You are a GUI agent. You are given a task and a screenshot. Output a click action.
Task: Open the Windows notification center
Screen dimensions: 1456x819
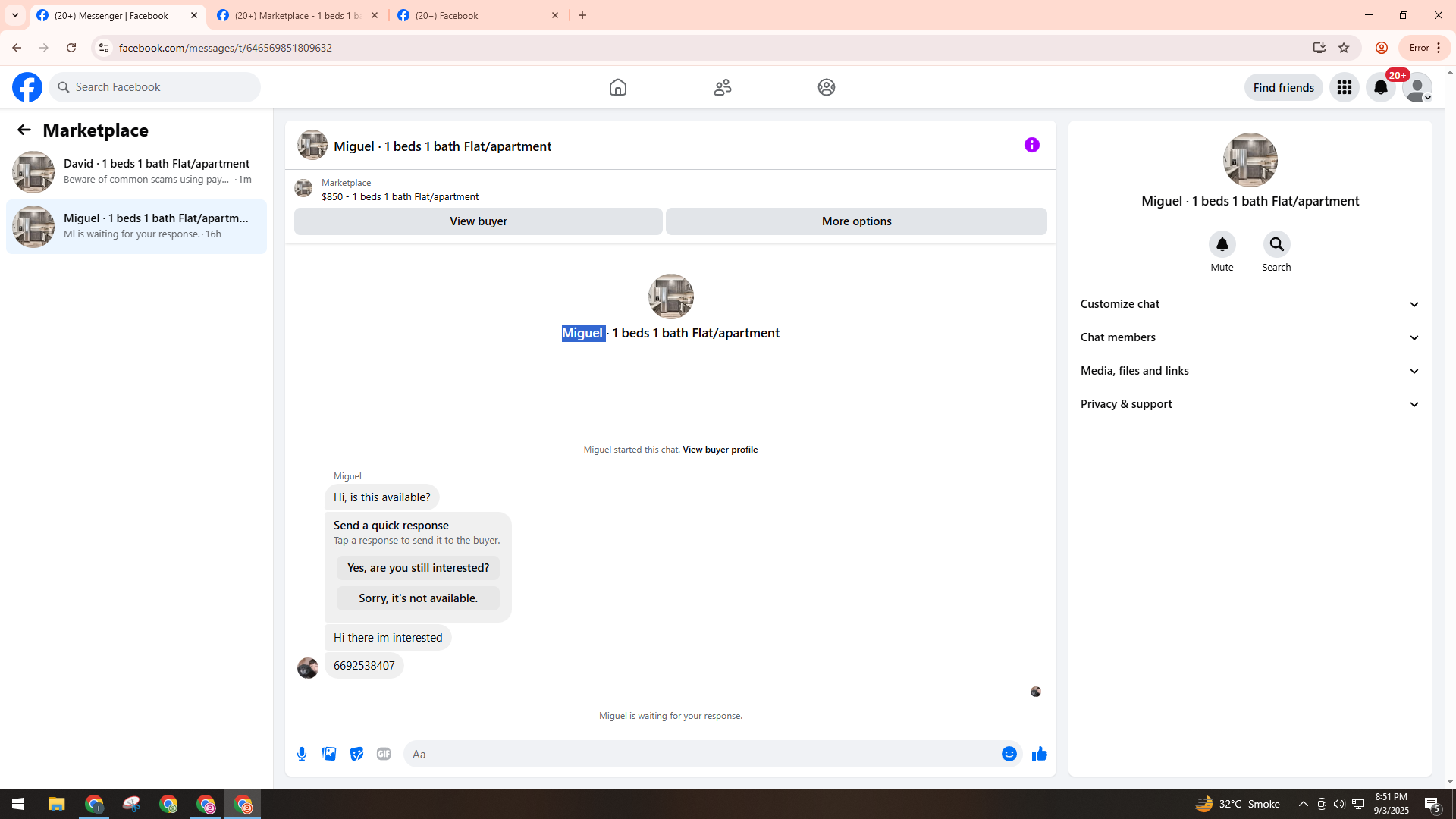point(1432,804)
